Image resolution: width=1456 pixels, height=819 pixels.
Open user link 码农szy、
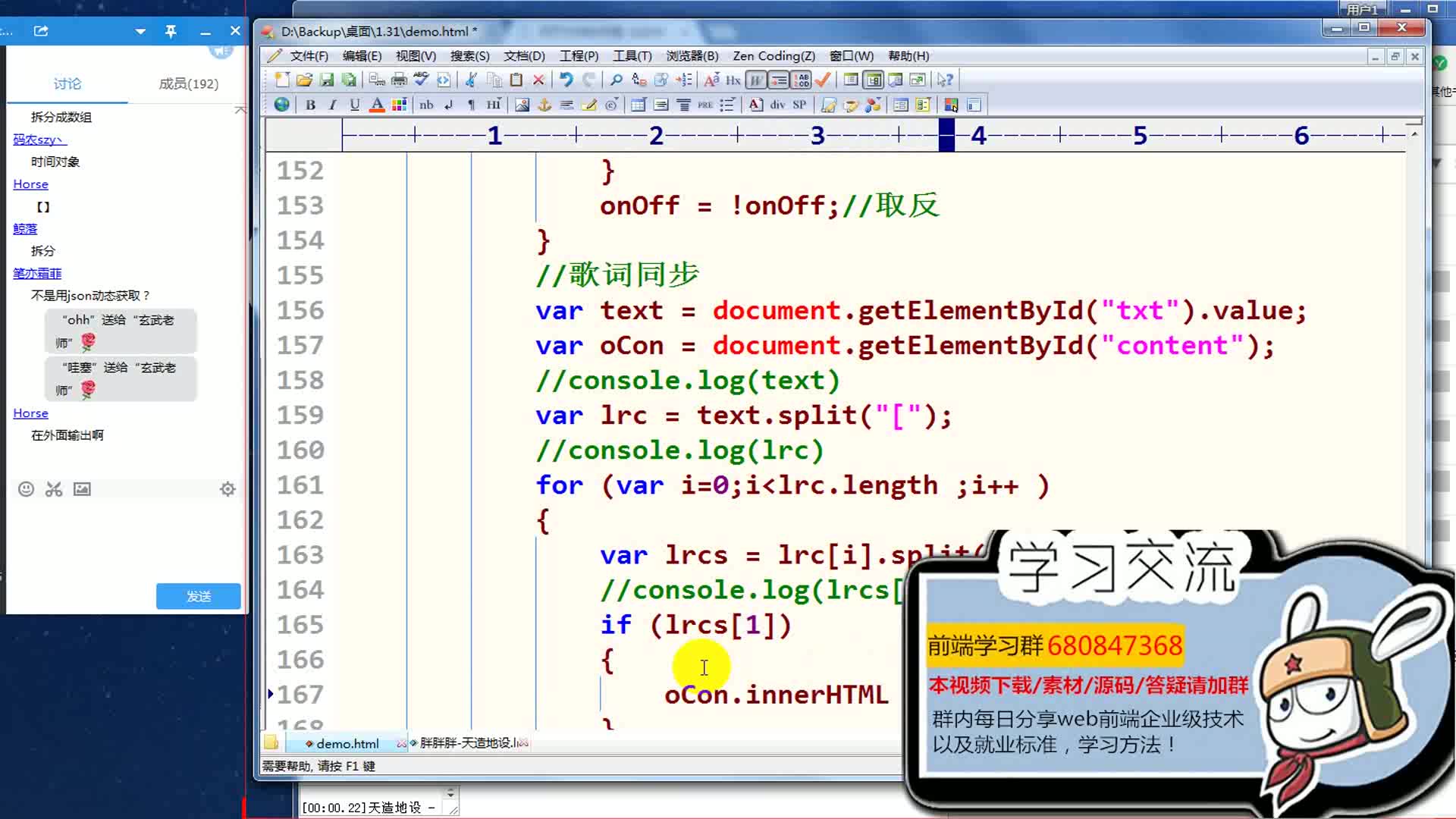39,140
